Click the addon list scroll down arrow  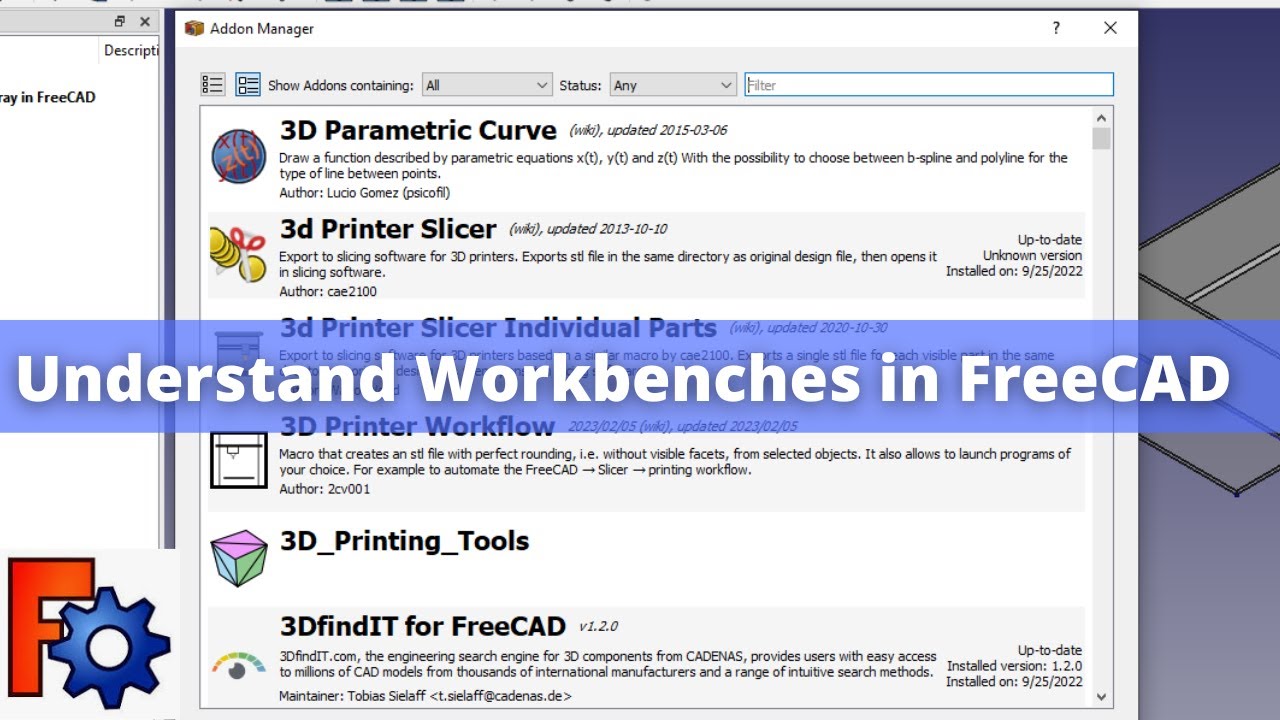pyautogui.click(x=1102, y=697)
